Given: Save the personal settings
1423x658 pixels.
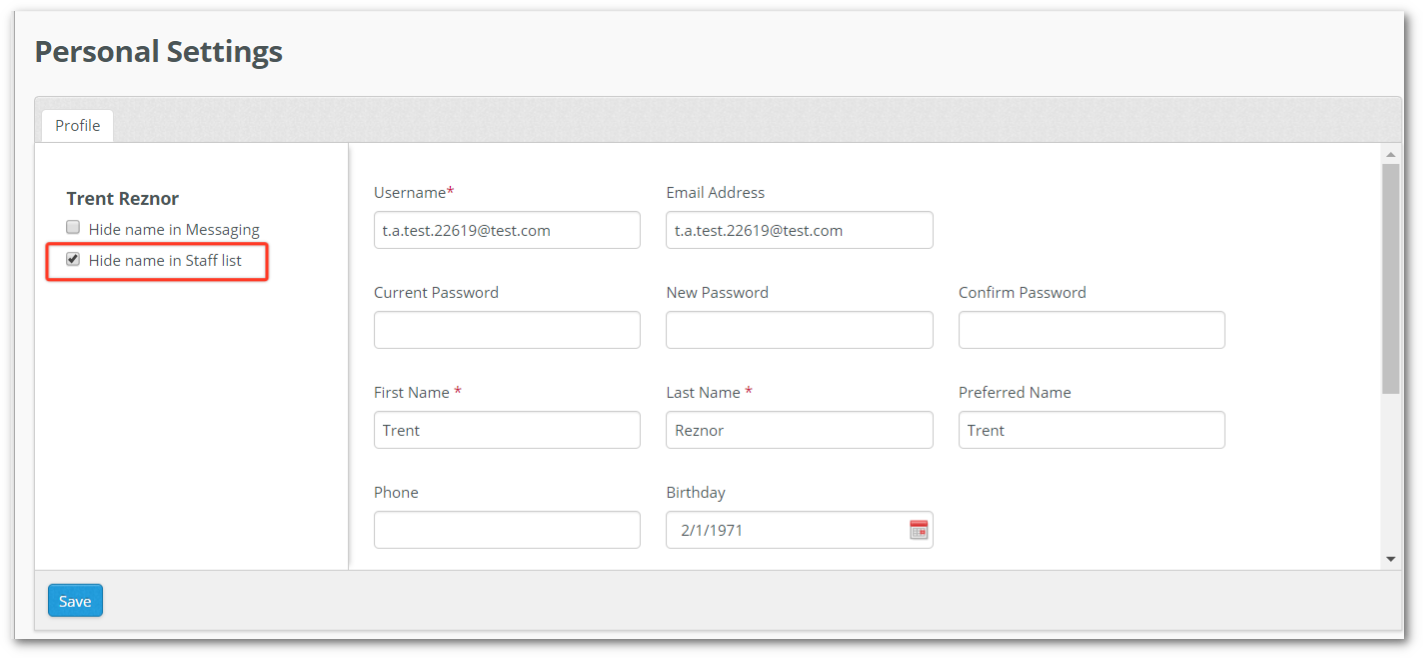Looking at the screenshot, I should coord(75,601).
